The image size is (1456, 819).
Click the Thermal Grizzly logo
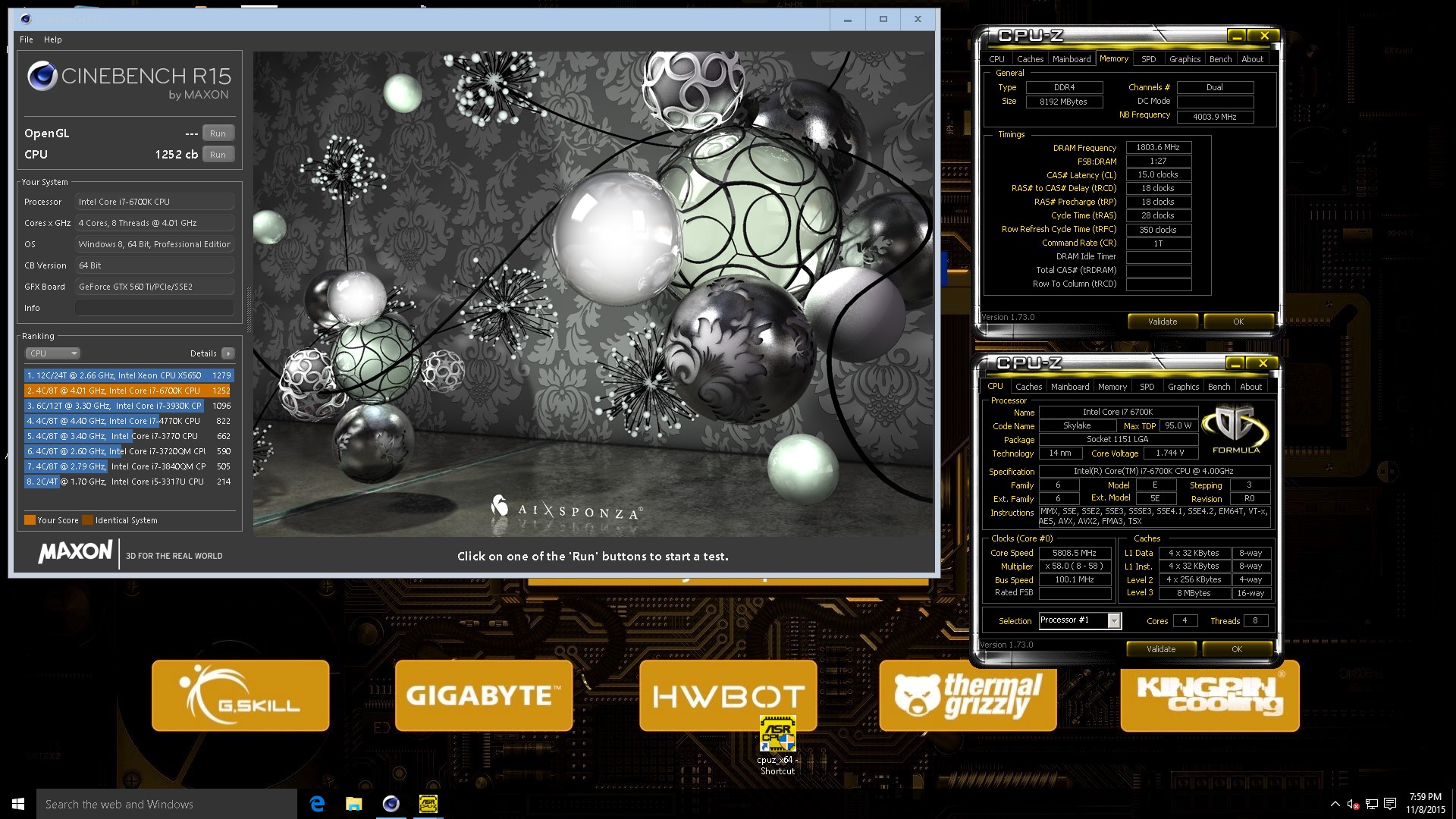[x=968, y=695]
